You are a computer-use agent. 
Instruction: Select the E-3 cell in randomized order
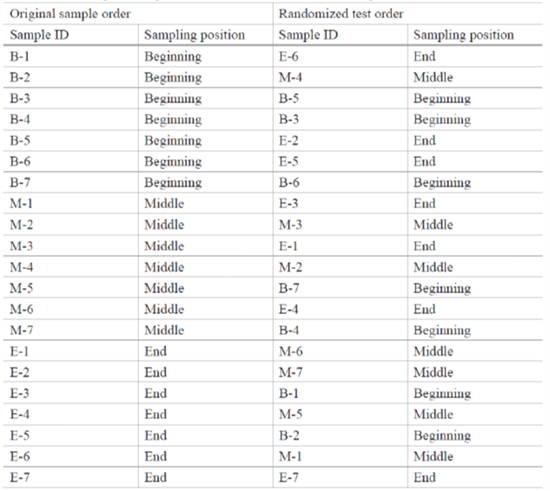click(x=340, y=203)
